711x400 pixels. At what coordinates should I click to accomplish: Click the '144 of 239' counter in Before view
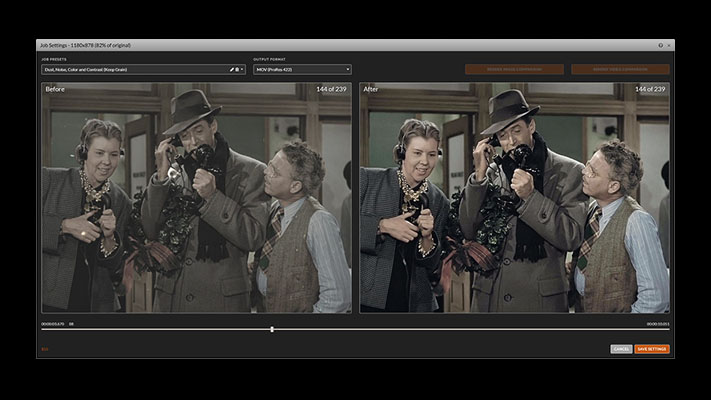pos(331,89)
